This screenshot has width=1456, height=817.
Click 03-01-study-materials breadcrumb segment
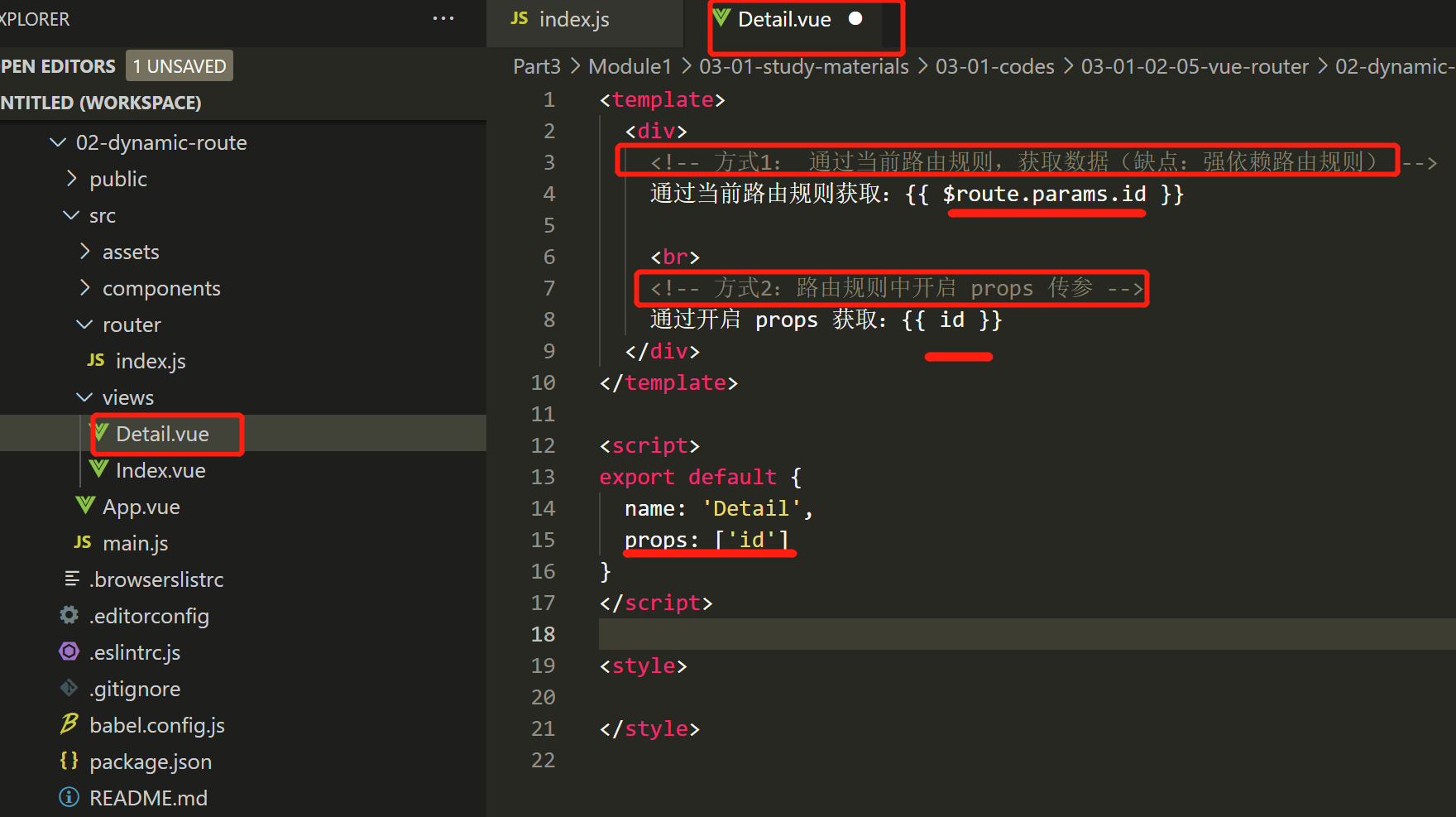point(803,66)
